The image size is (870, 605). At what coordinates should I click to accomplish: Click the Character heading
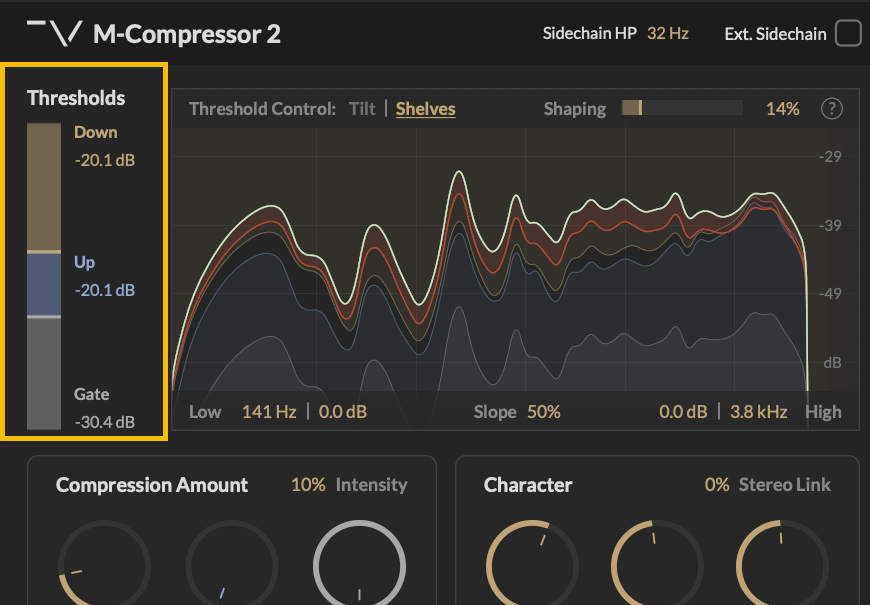[528, 485]
